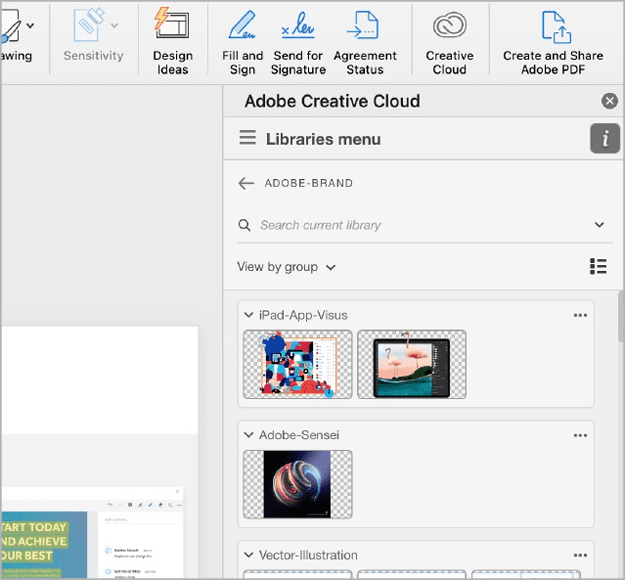Click the info button in Libraries panel
The width and height of the screenshot is (625, 580).
[x=605, y=138]
